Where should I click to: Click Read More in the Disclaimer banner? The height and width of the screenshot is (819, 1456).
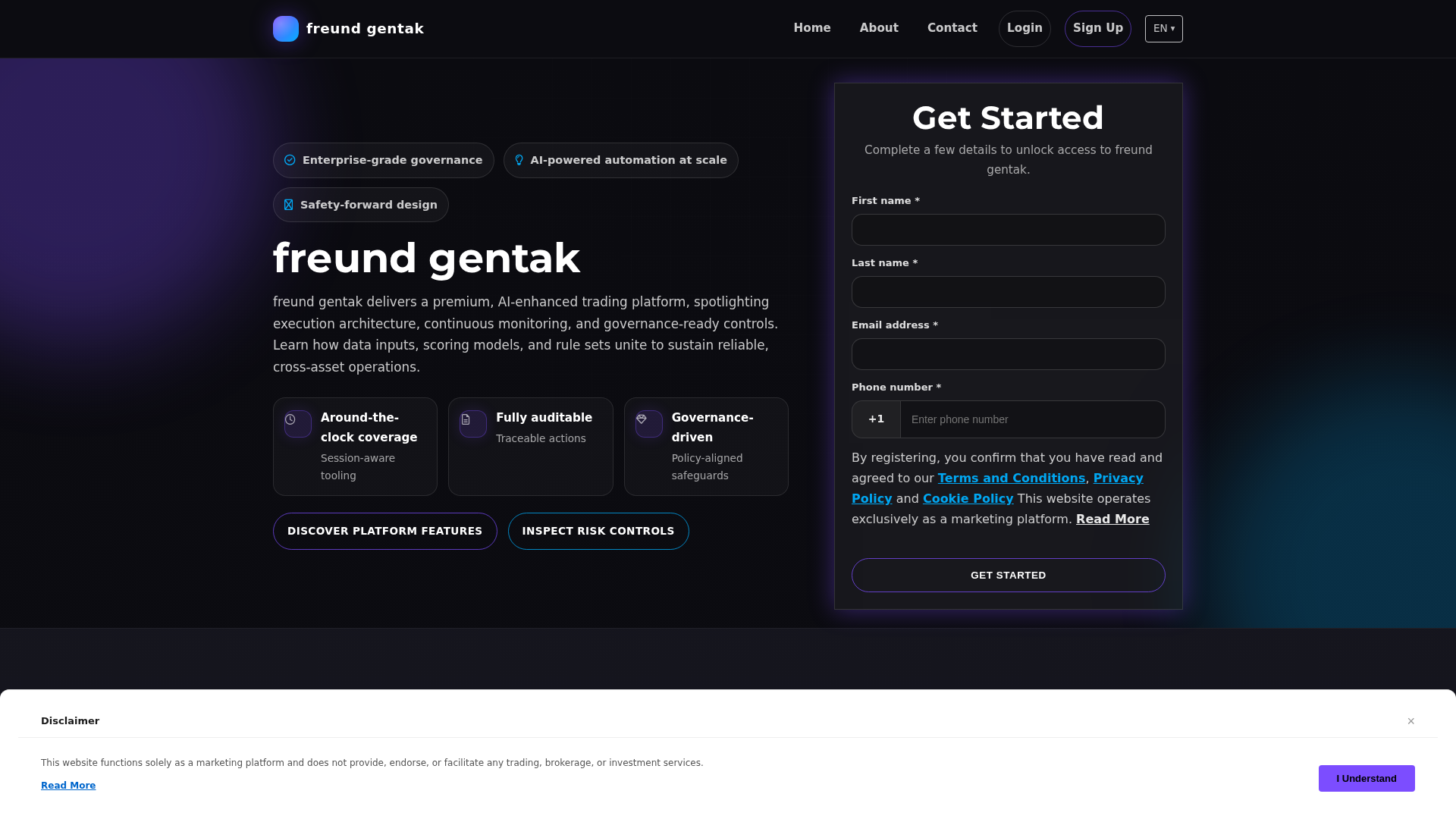click(68, 786)
